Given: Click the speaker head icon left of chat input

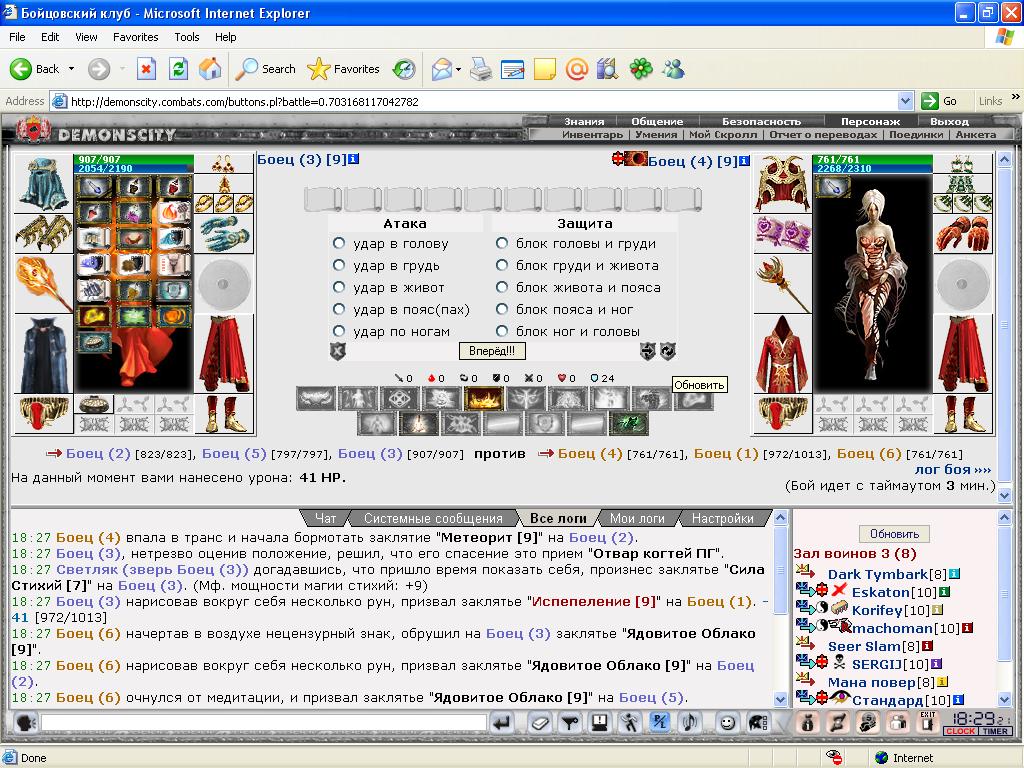Looking at the screenshot, I should 25,723.
